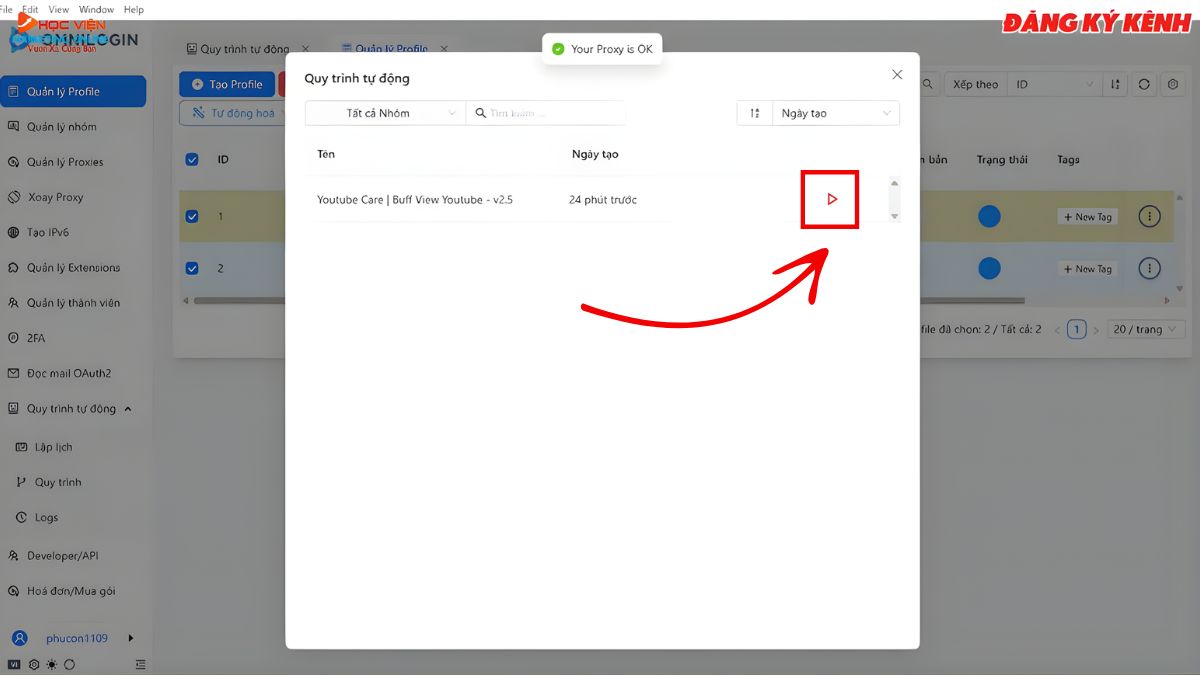1200x675 pixels.
Task: Open the Tạo IPv6 section
Action: (x=48, y=232)
